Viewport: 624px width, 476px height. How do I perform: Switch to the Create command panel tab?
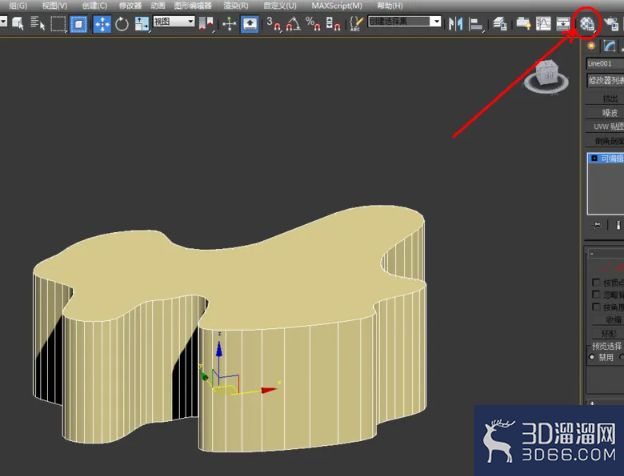[591, 46]
